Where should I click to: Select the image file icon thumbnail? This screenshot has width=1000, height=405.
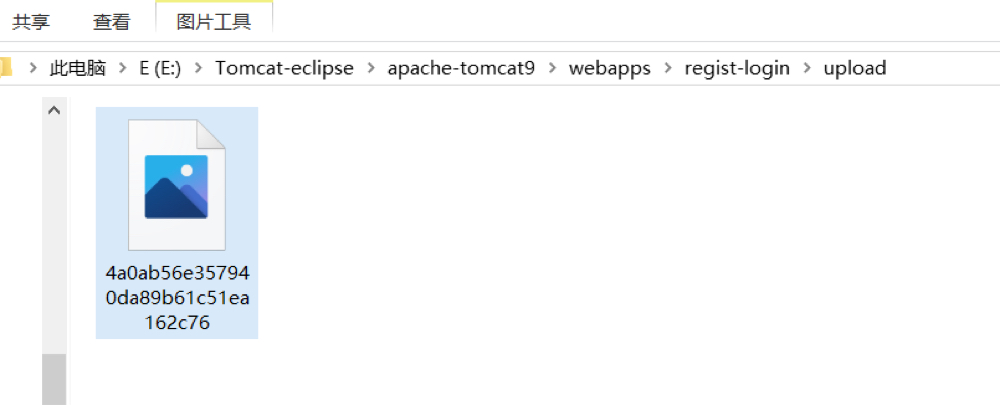pos(176,185)
